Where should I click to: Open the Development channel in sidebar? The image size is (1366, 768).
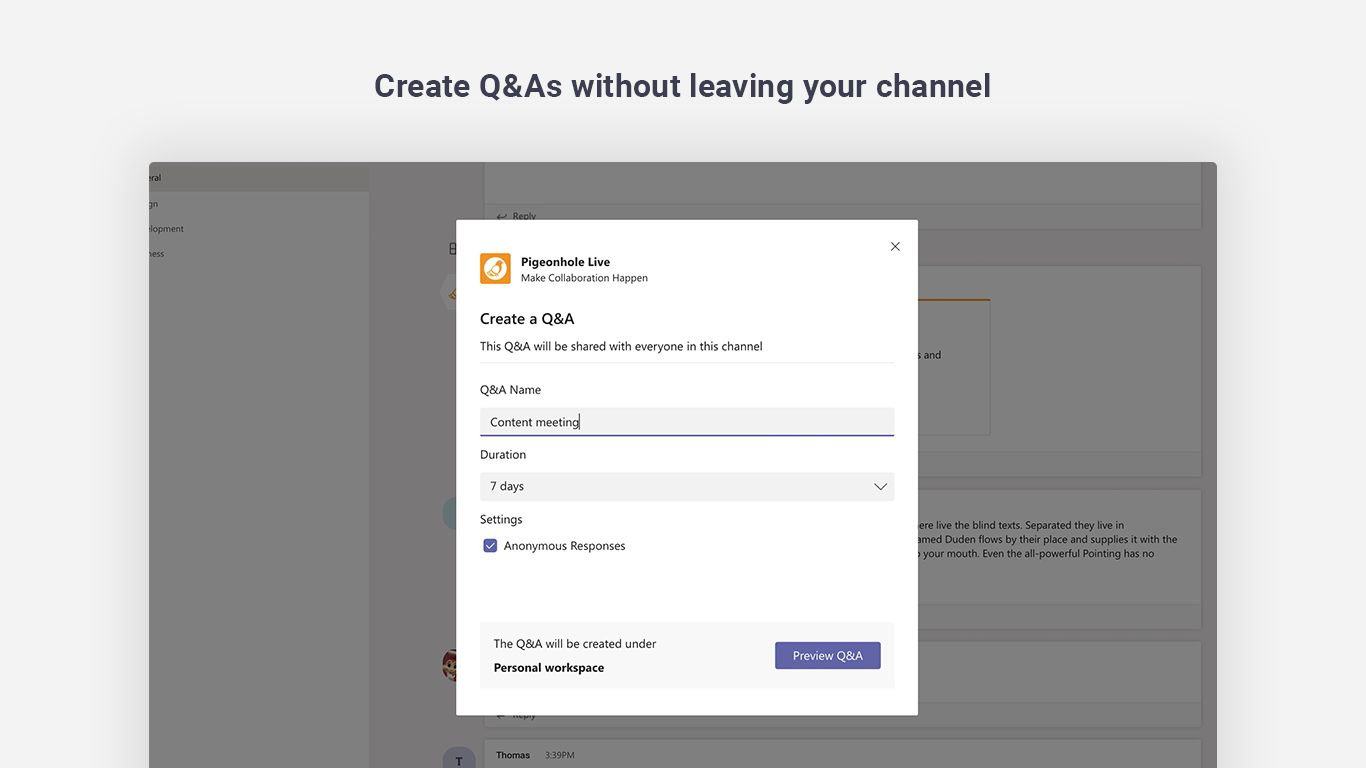point(166,229)
